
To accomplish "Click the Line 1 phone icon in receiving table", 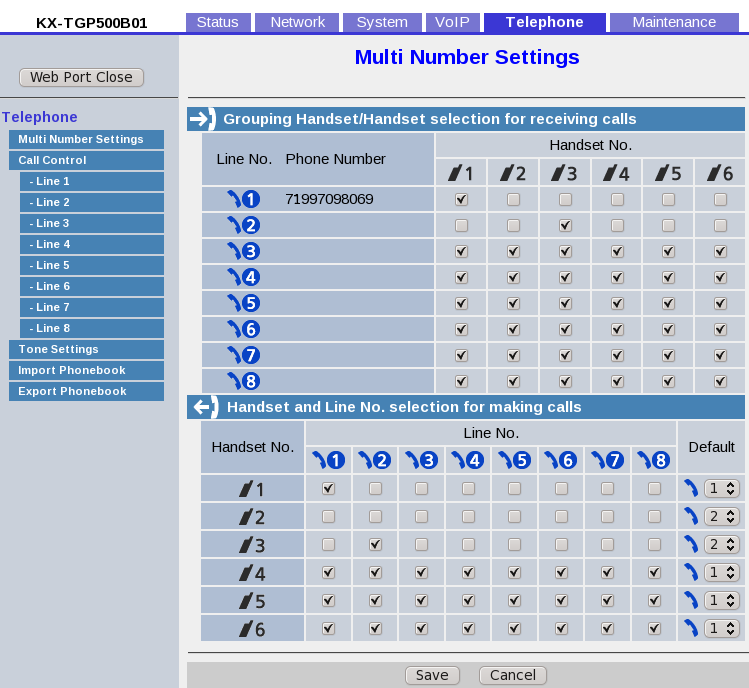I will click(x=243, y=199).
